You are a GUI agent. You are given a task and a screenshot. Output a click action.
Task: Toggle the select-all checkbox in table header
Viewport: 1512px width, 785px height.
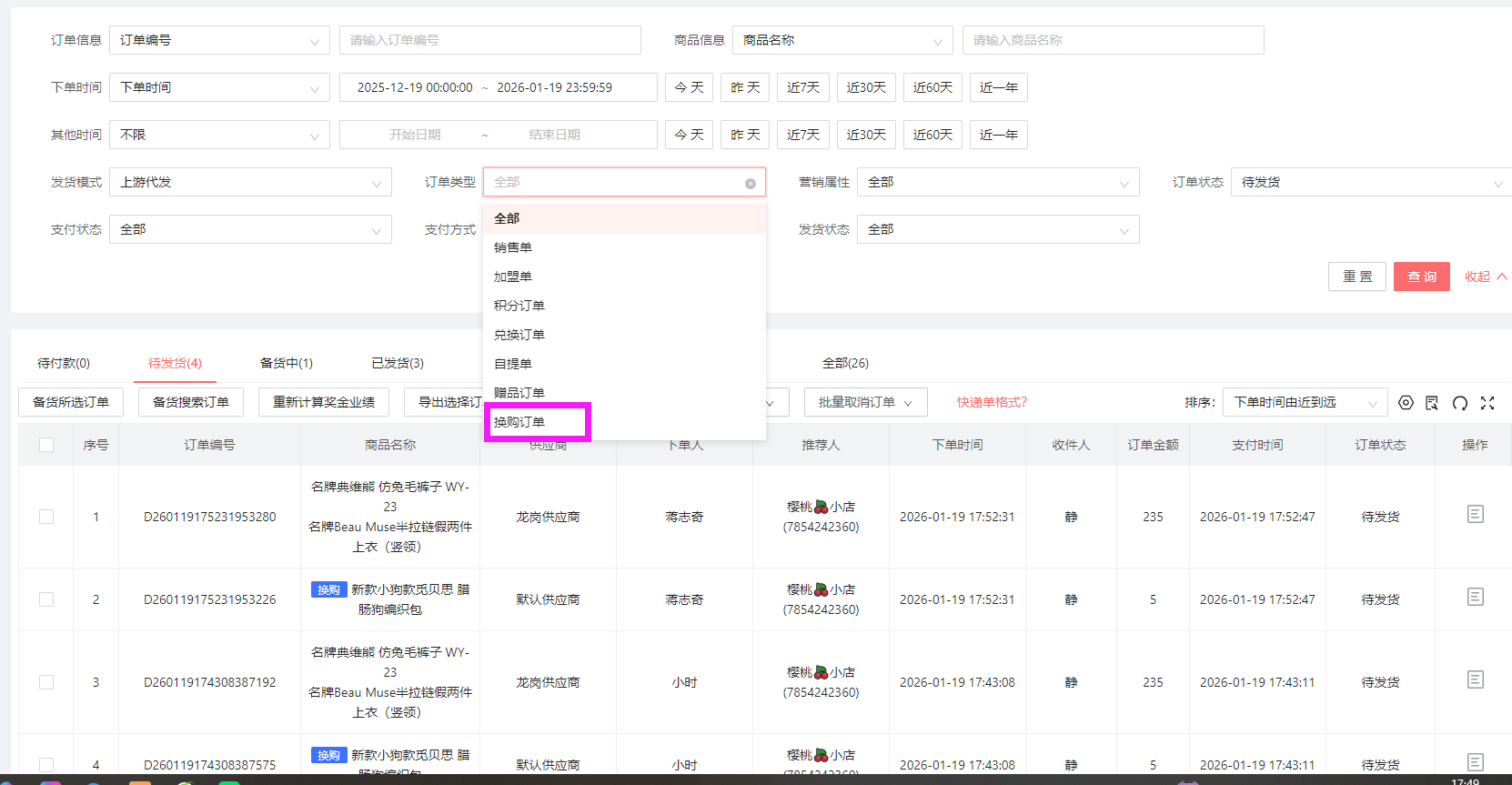[46, 445]
